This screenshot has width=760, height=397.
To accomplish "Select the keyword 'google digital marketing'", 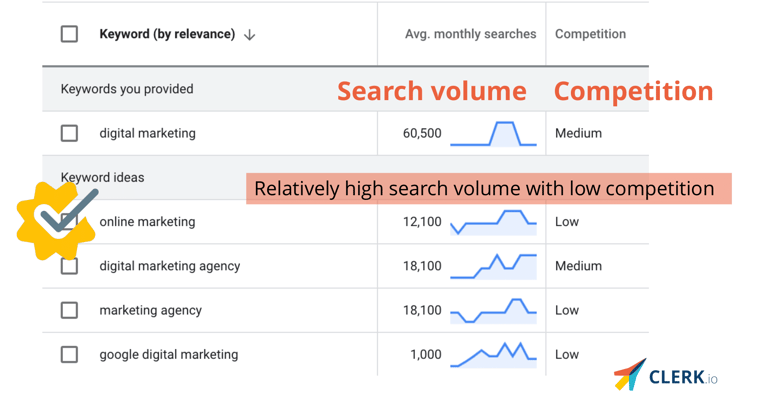I will coord(169,355).
